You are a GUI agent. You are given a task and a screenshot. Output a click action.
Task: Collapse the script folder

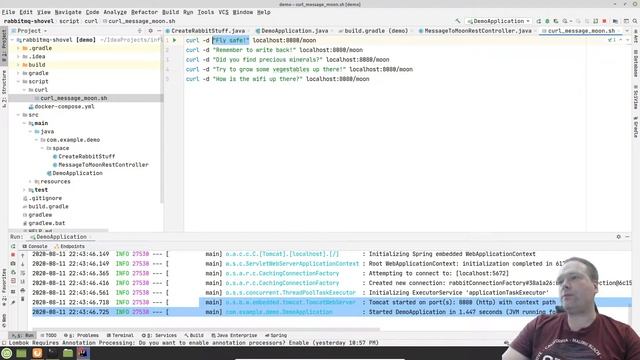pos(18,82)
